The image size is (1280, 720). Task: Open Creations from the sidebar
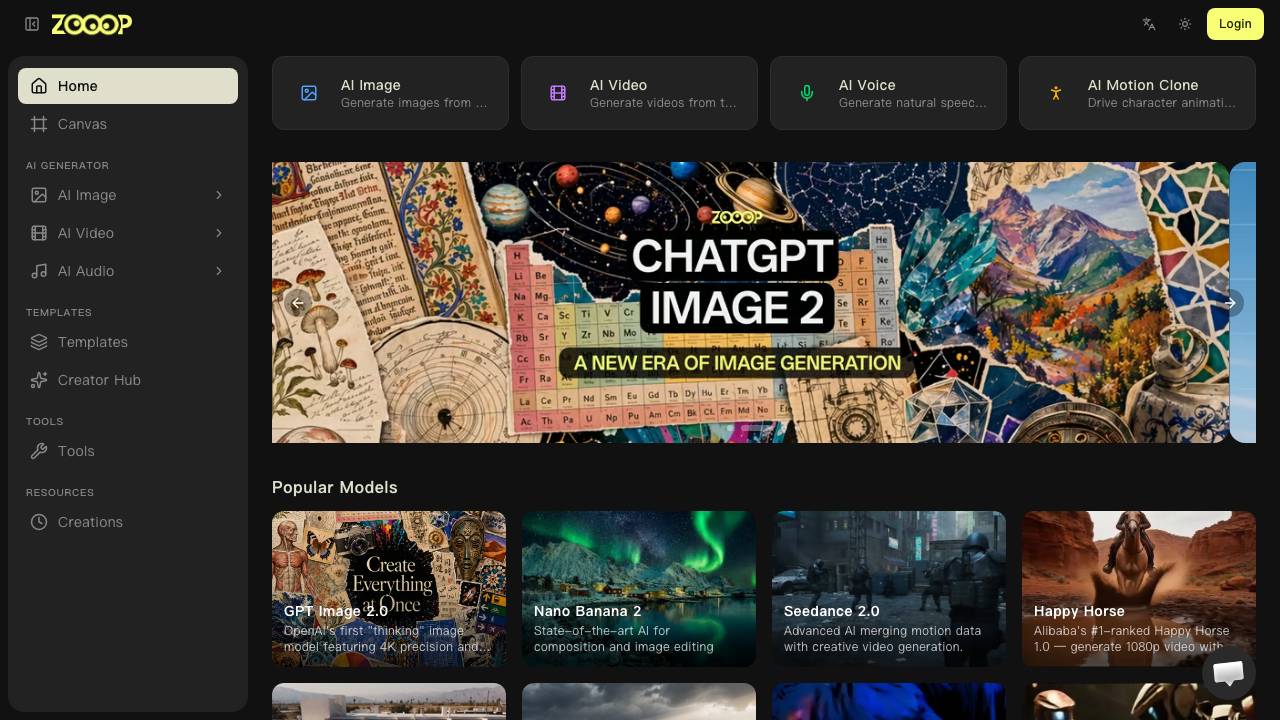coord(128,522)
